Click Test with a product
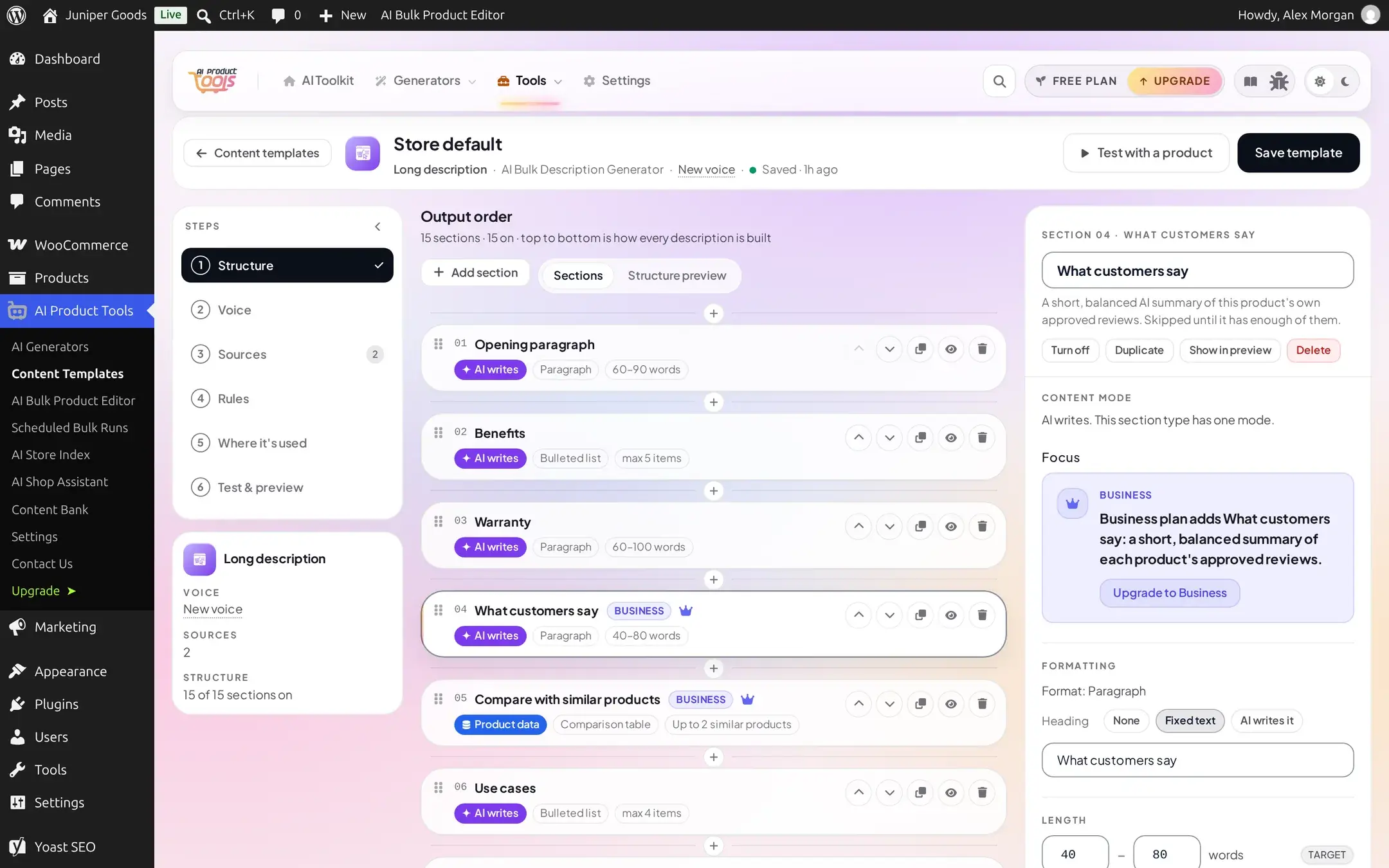 (x=1146, y=153)
